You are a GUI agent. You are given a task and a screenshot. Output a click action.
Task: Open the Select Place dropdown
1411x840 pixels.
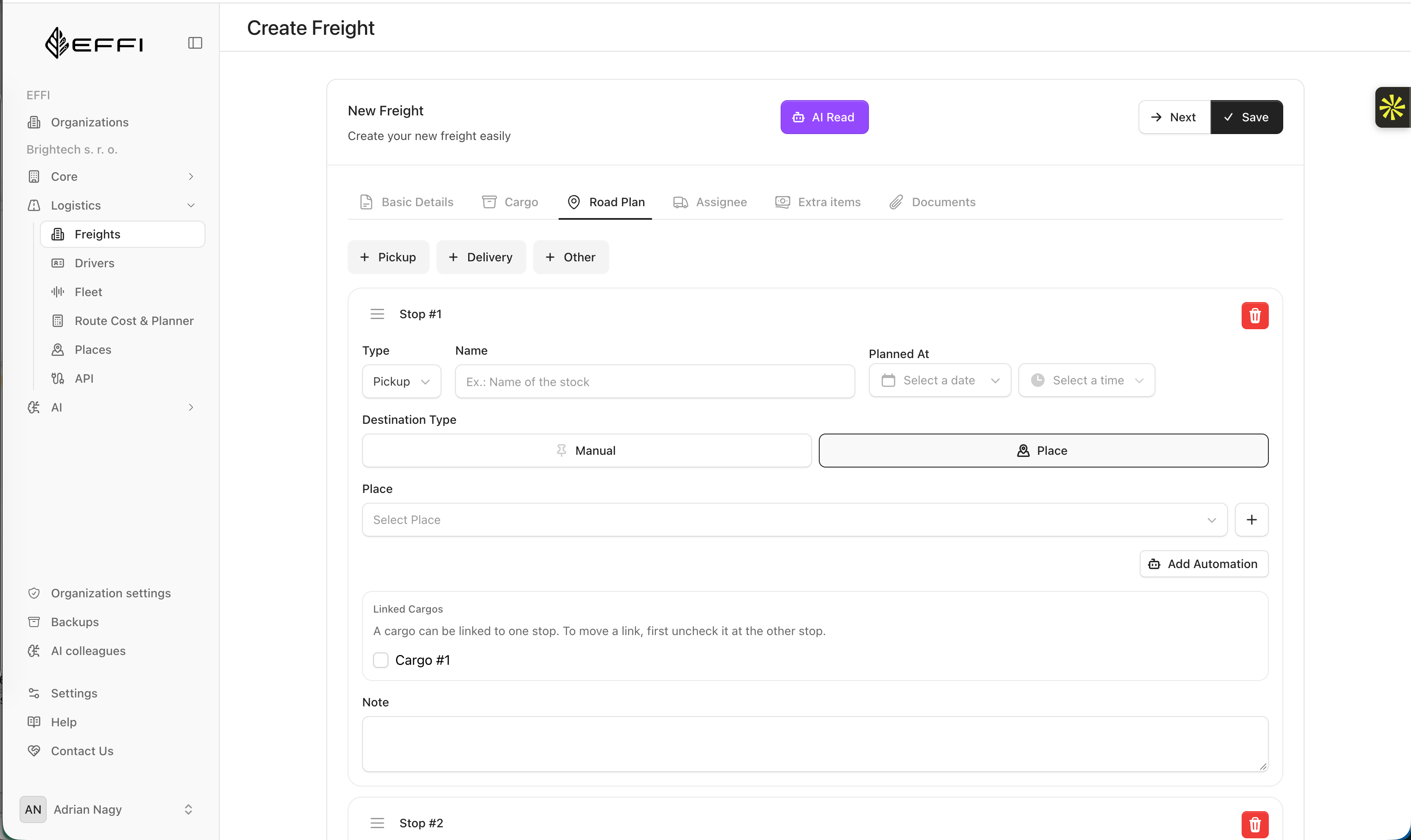(x=794, y=520)
